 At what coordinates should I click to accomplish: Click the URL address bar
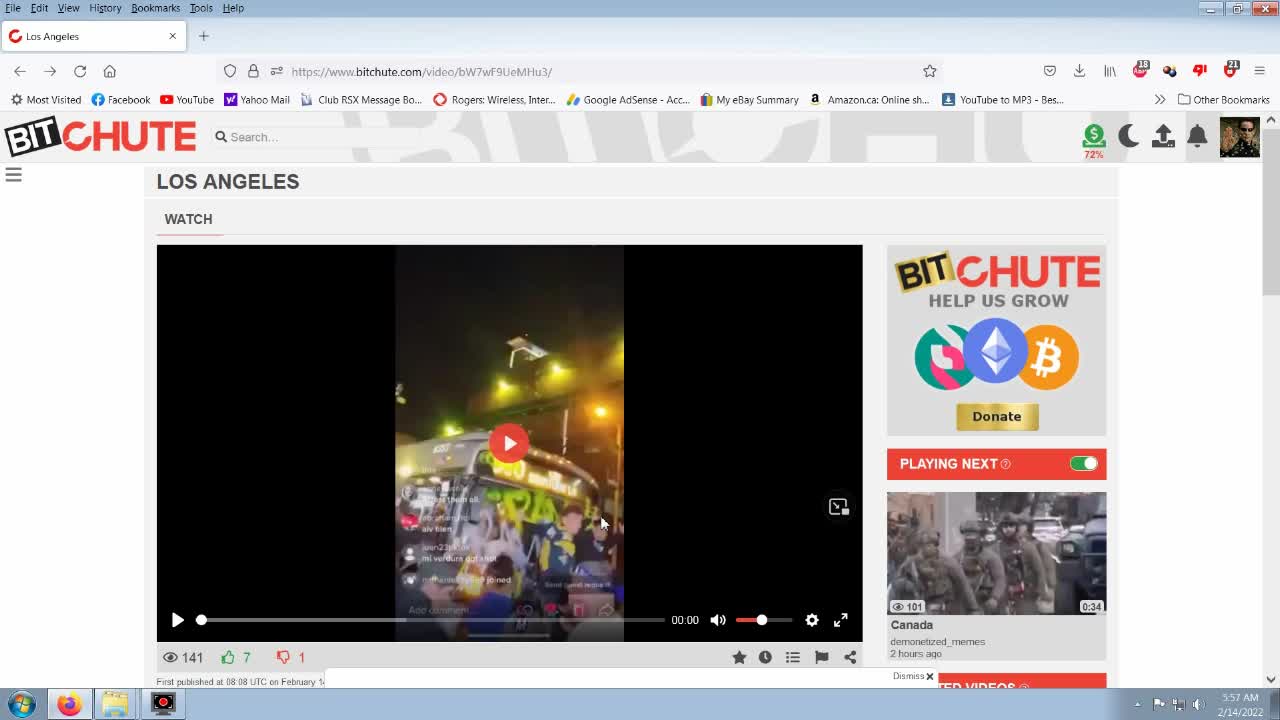pos(580,71)
